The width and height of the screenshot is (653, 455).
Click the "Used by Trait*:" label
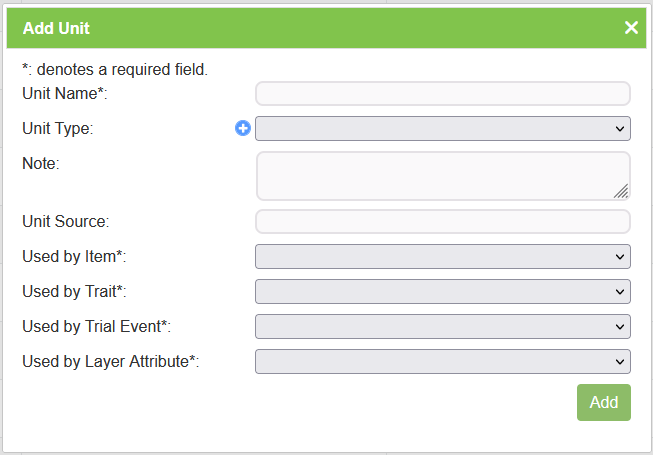point(74,292)
